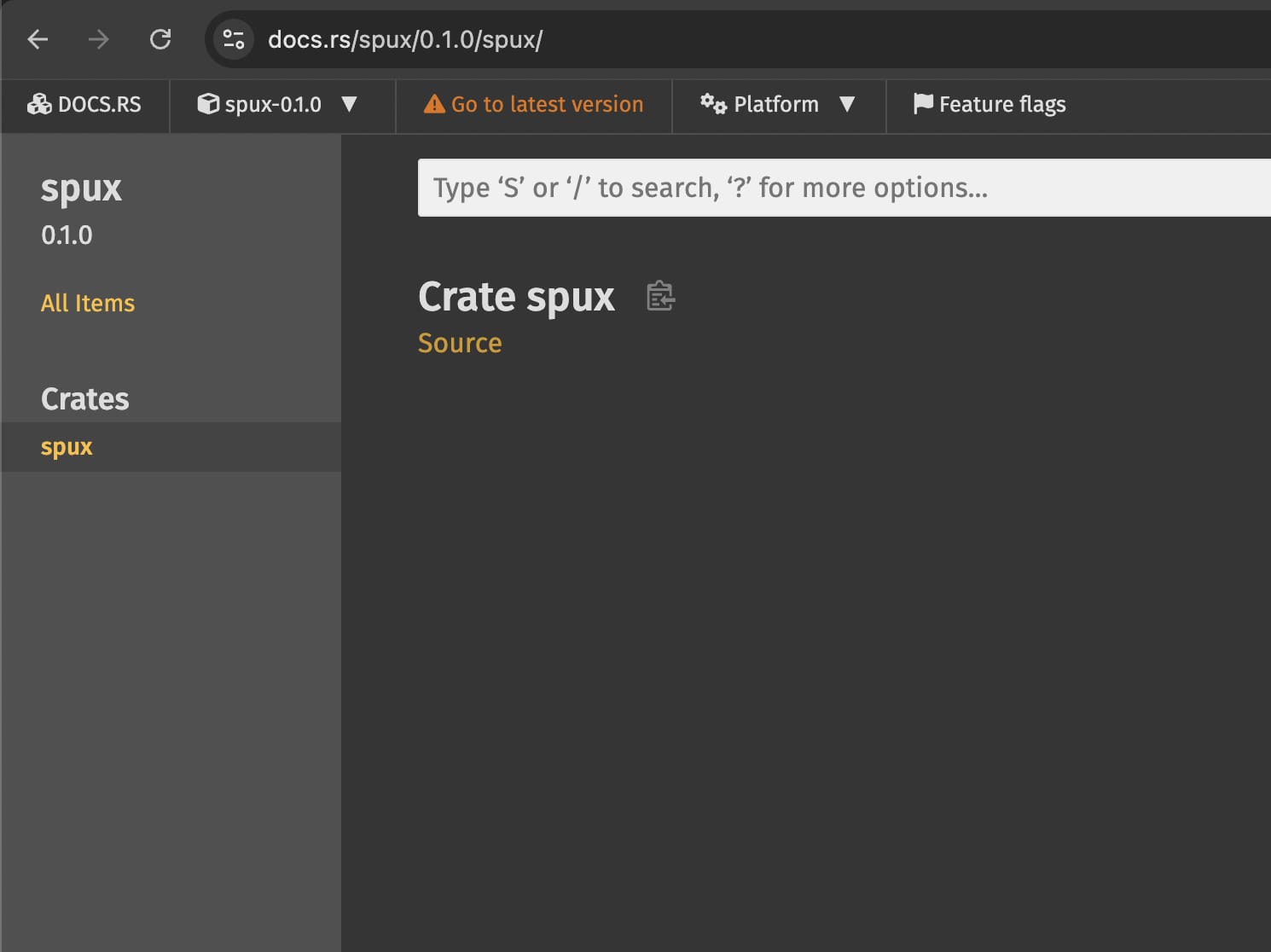Expand the spux-0.1.0 dropdown triangle
Screen dimensions: 1271x952
[349, 104]
